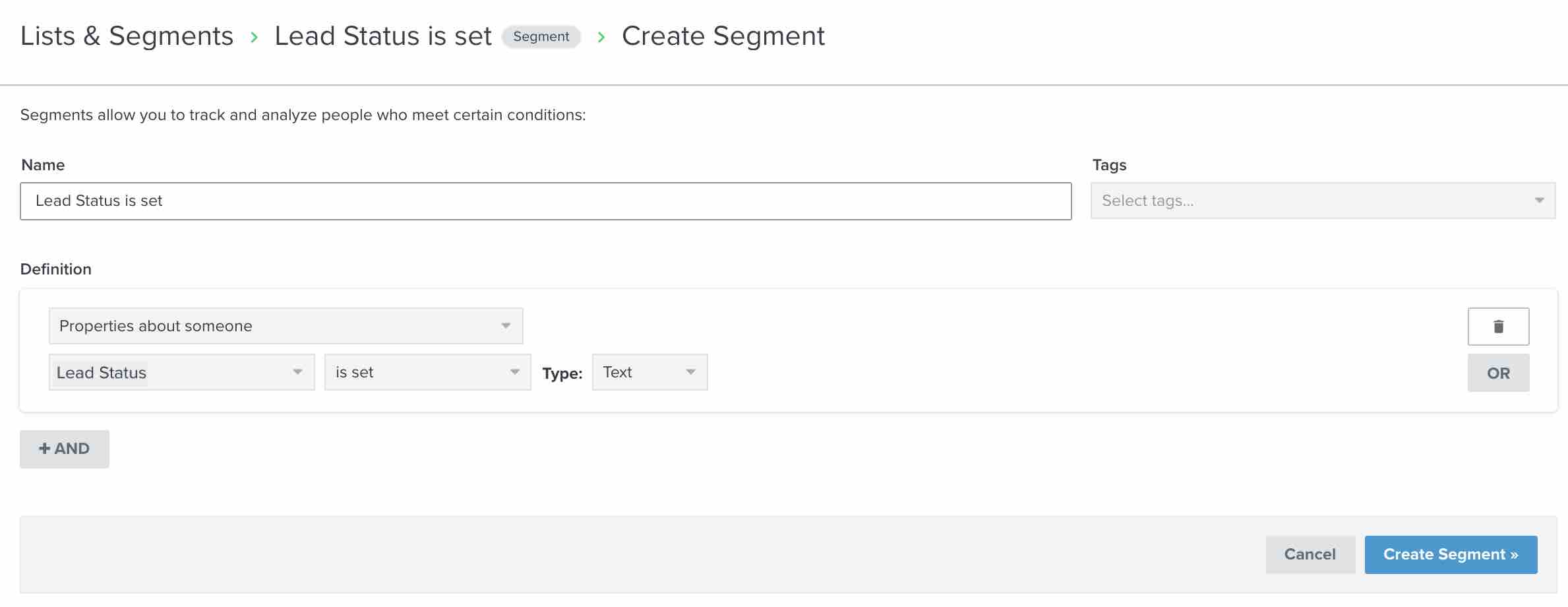Click the chevron on the is set dropdown
Screen dimensions: 1568x607
[x=514, y=372]
